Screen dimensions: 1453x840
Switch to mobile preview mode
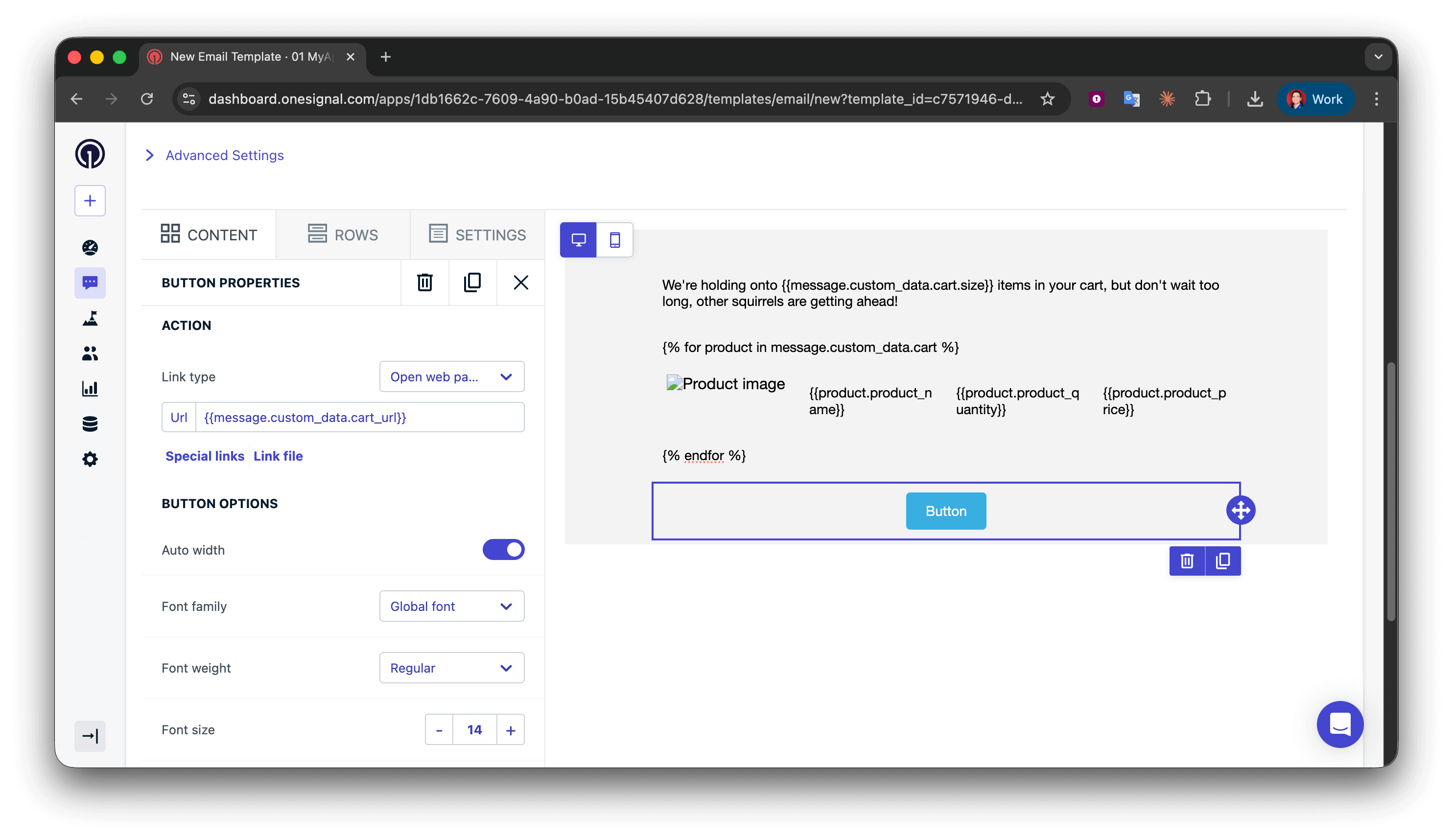point(615,240)
